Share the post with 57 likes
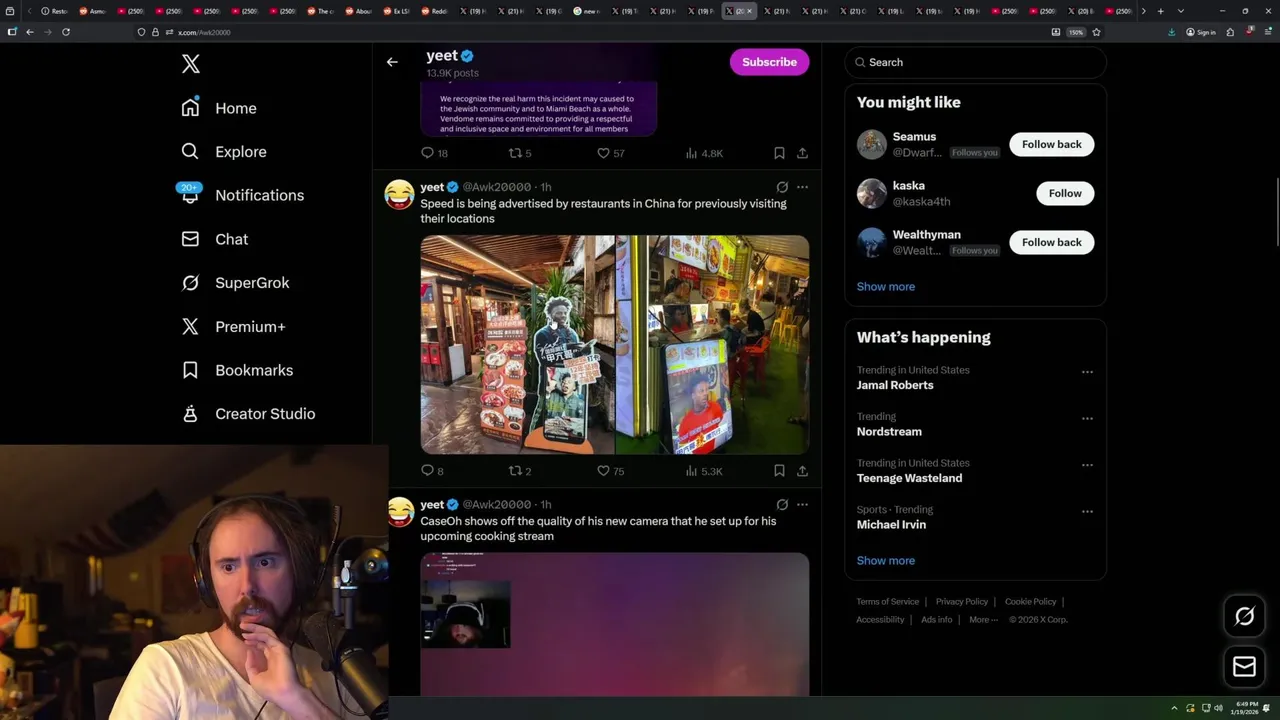The width and height of the screenshot is (1280, 720). coord(802,153)
